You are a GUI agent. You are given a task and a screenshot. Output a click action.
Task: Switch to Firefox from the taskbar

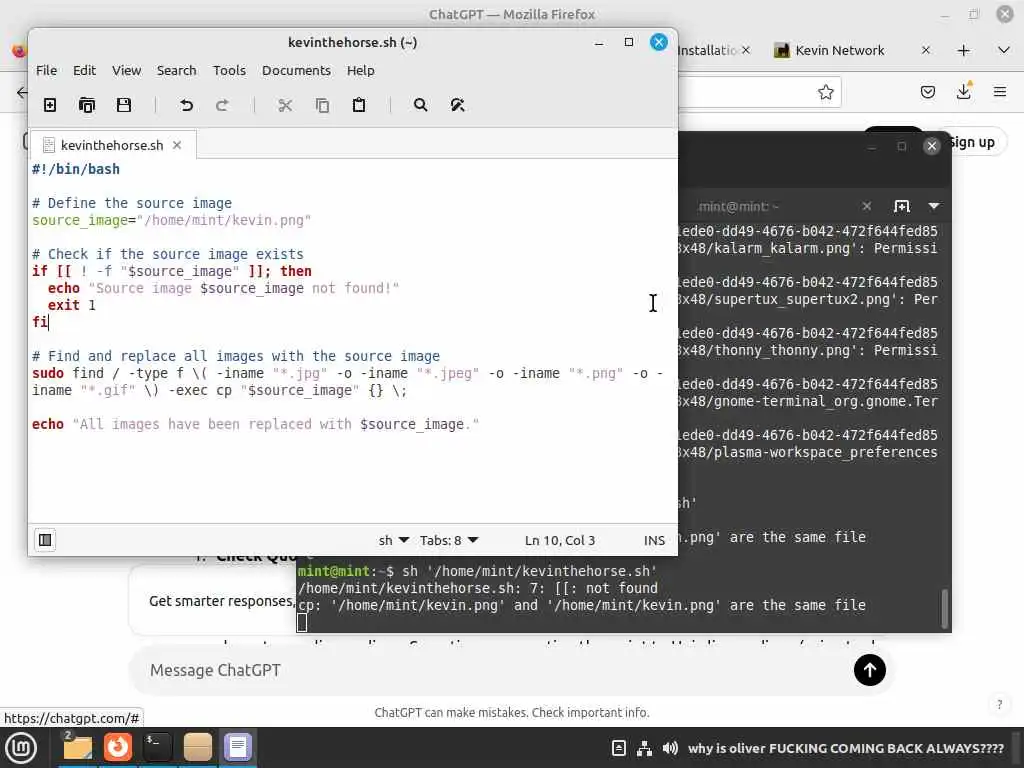click(x=118, y=747)
